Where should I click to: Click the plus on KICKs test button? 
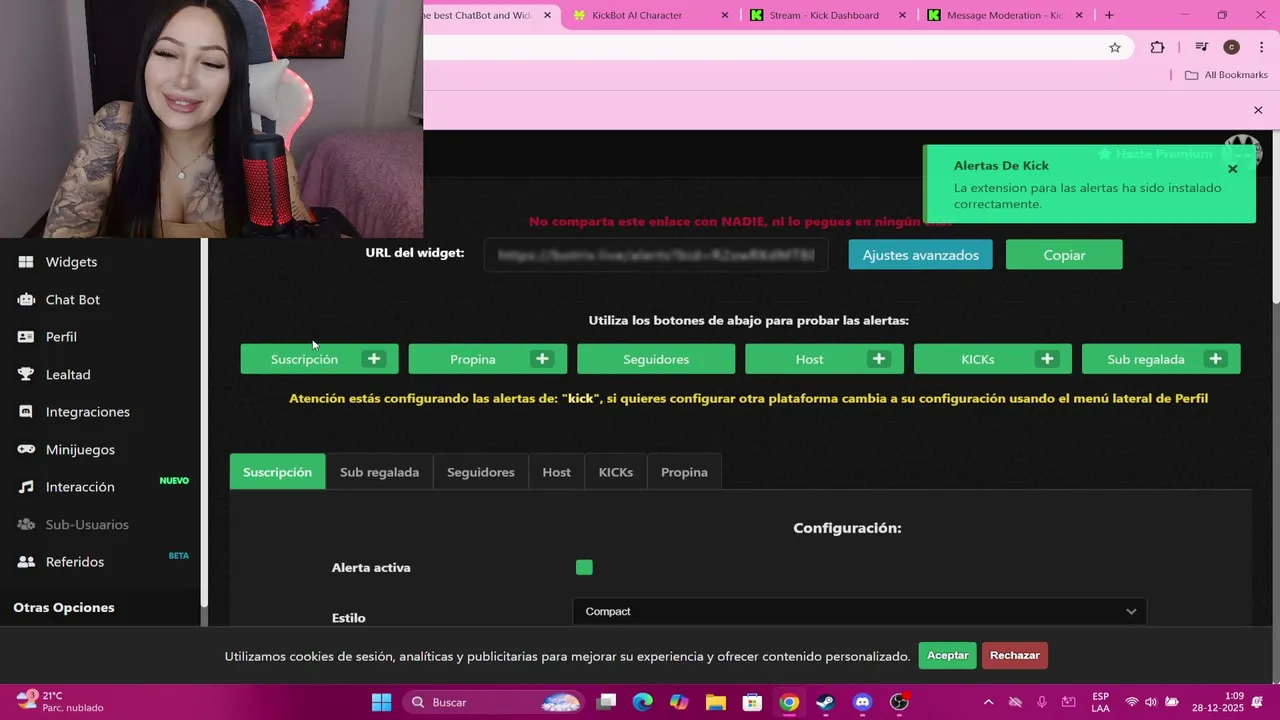[1047, 359]
